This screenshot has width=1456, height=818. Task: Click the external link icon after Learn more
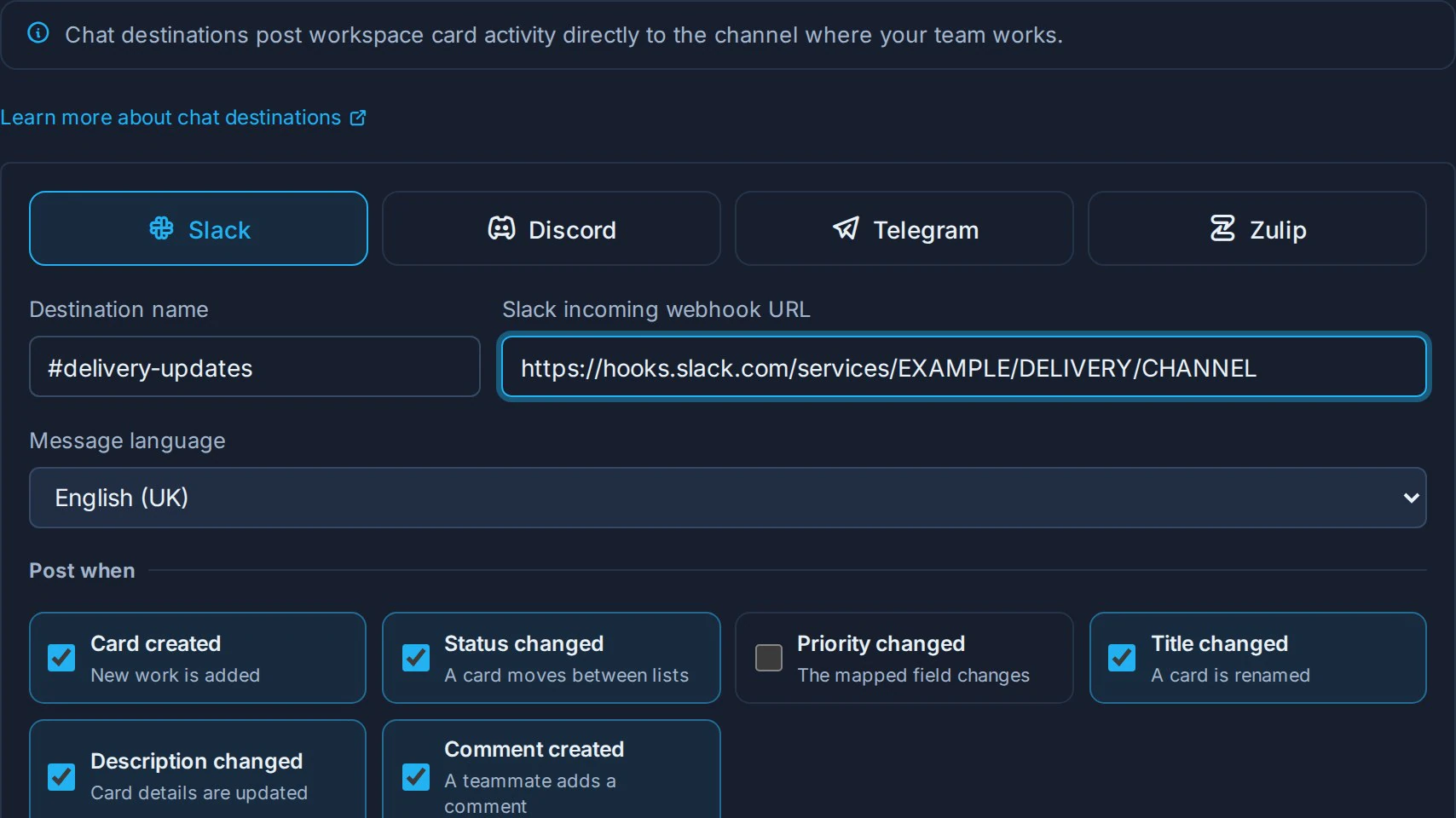pos(358,118)
